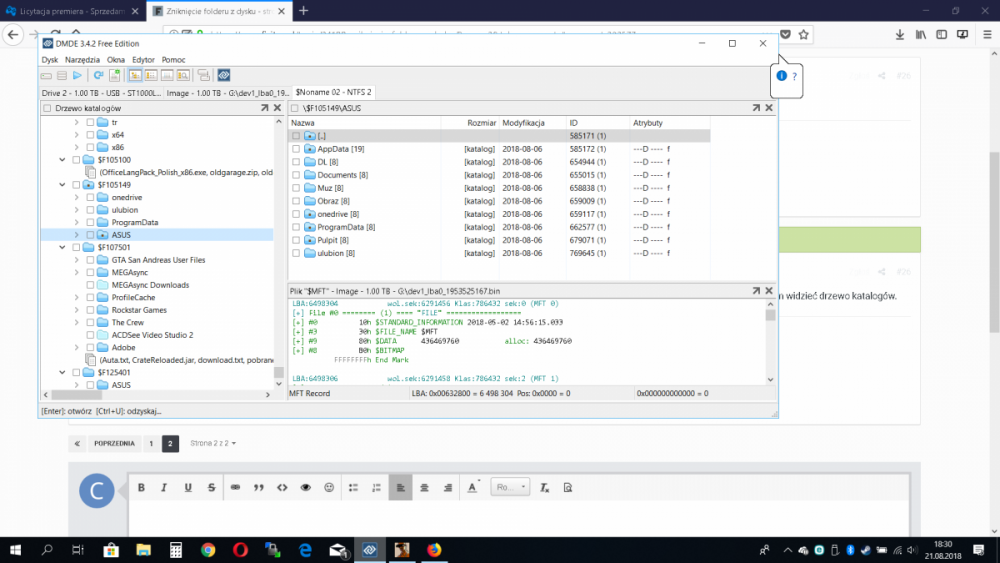Expand the ProgramData tree node
This screenshot has width=1000, height=563.
click(77, 222)
